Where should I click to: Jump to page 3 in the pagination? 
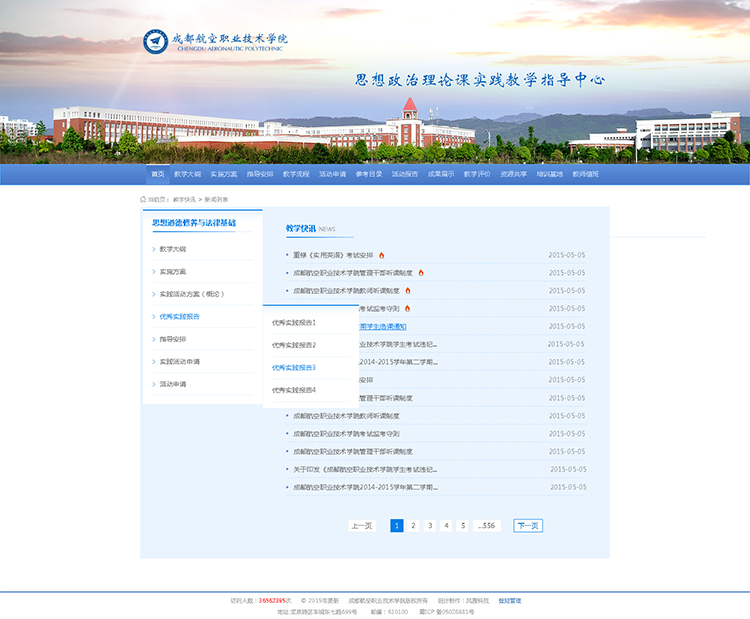point(430,525)
